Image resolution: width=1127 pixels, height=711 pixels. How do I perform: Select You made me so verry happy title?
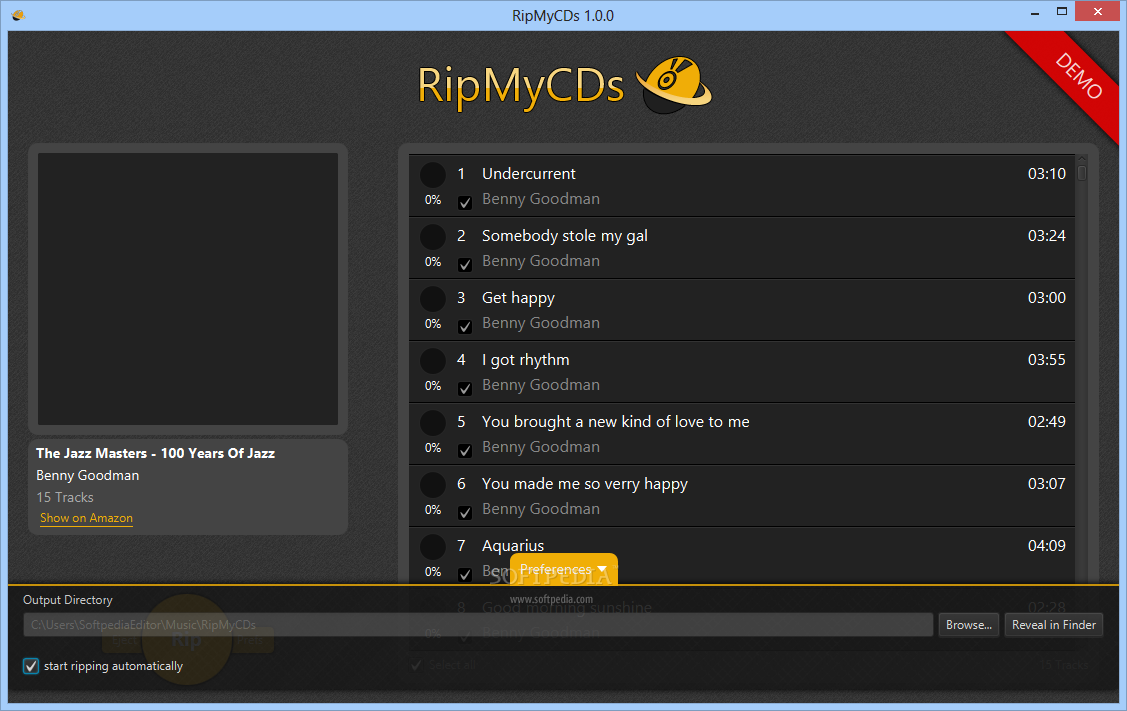tap(584, 484)
